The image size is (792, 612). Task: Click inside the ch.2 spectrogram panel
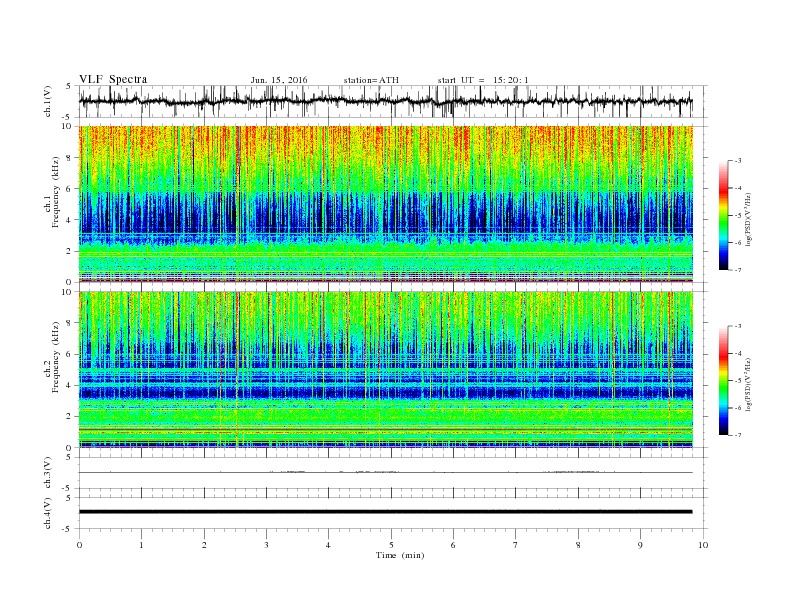[x=386, y=370]
